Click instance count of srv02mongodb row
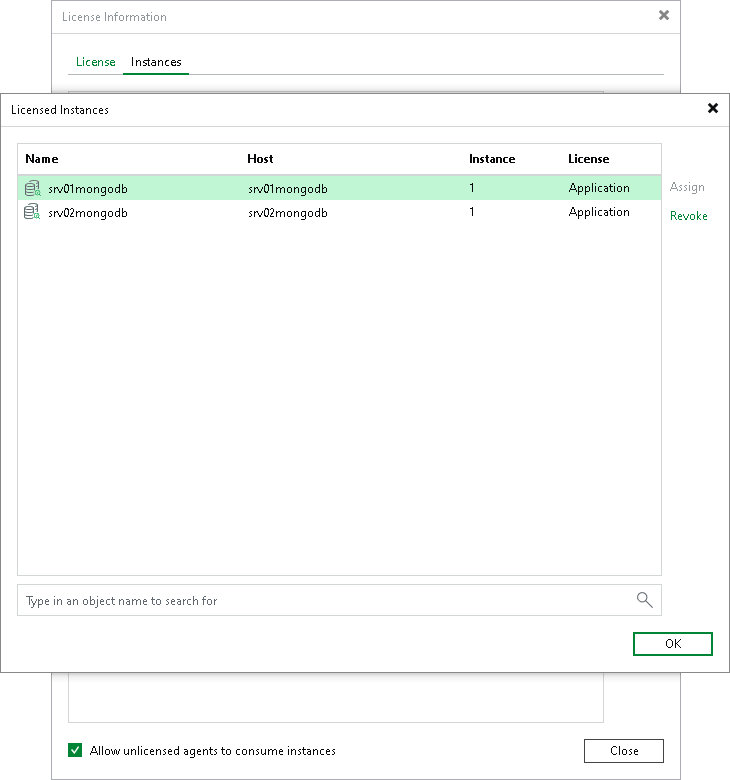The height and width of the screenshot is (780, 730). point(472,212)
